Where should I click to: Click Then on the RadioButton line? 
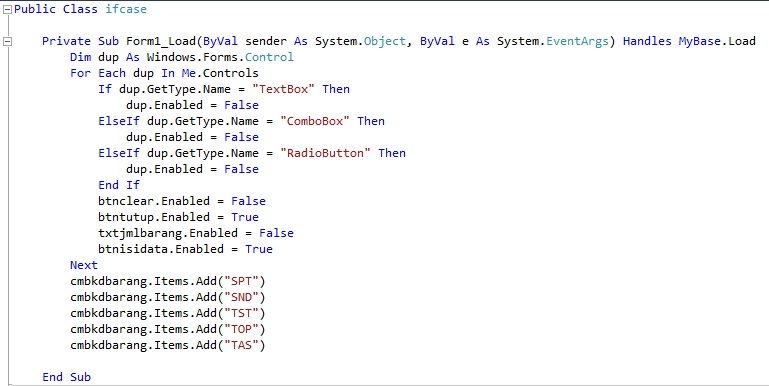click(392, 153)
